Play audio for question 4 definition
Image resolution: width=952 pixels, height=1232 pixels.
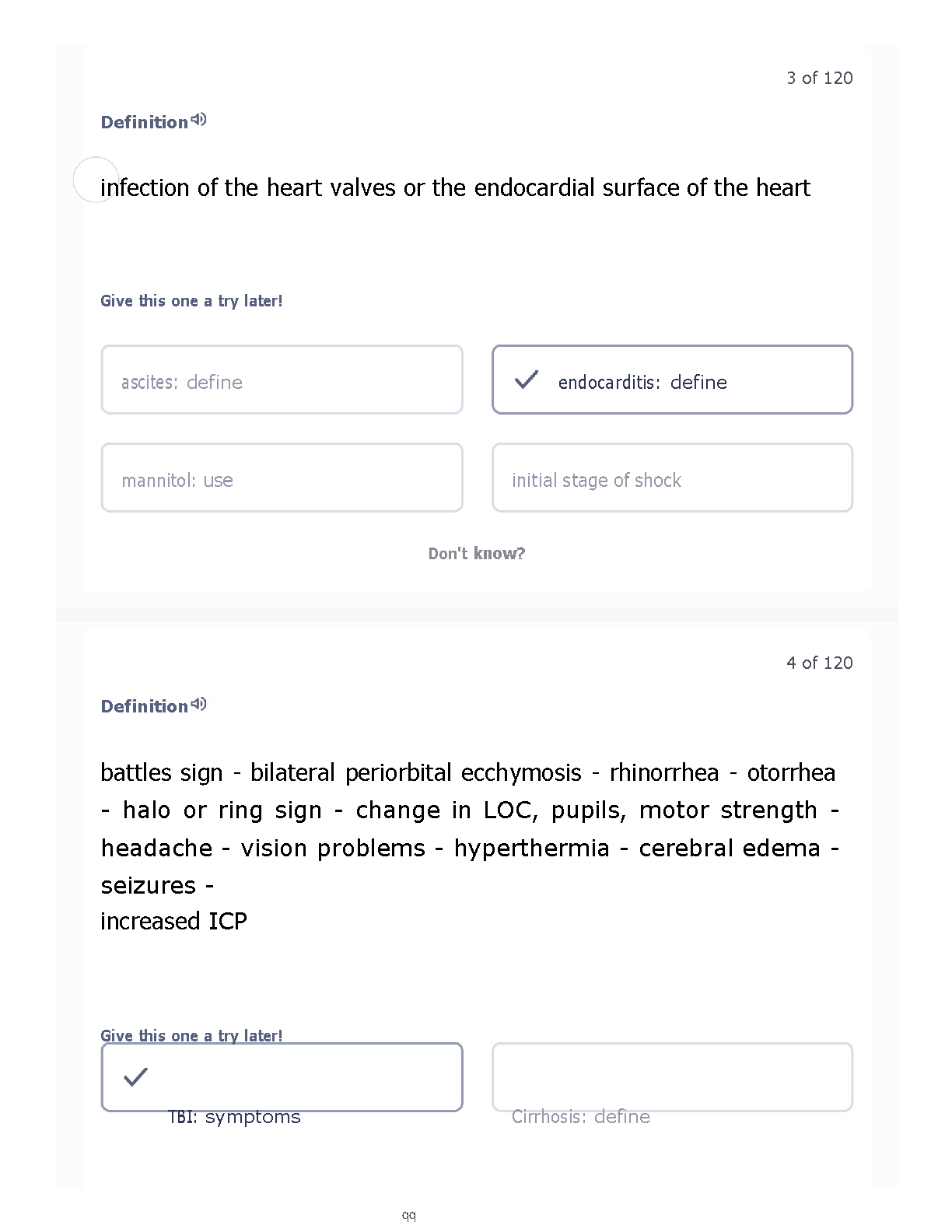(x=199, y=704)
